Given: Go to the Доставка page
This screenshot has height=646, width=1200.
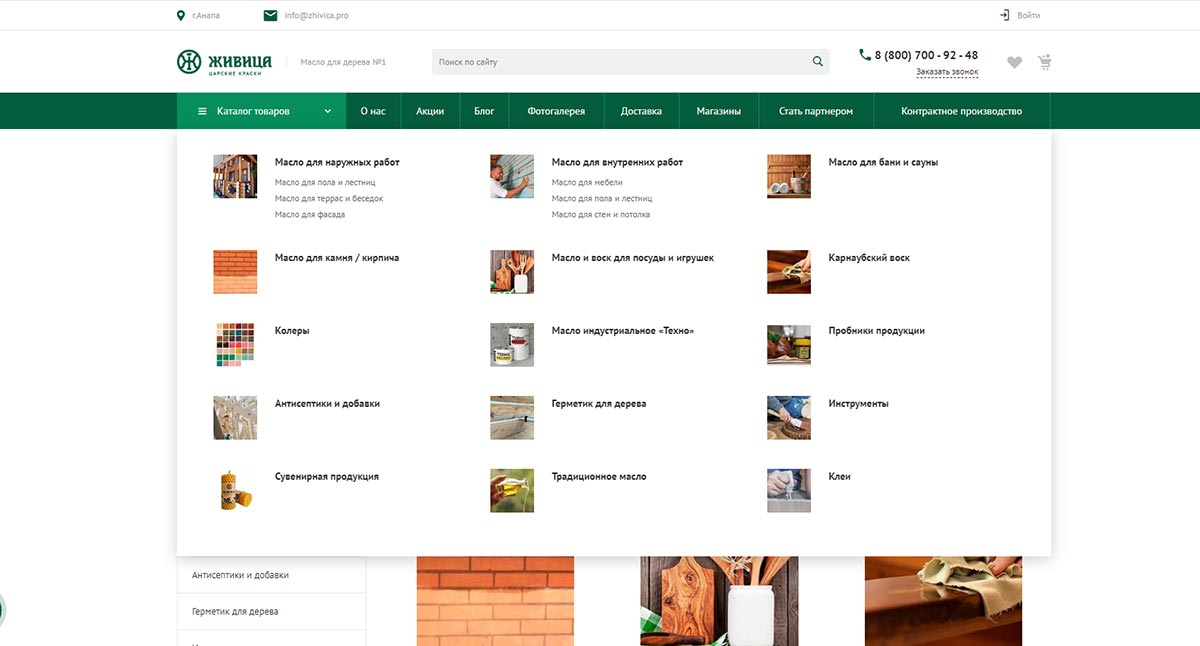Looking at the screenshot, I should pos(641,111).
